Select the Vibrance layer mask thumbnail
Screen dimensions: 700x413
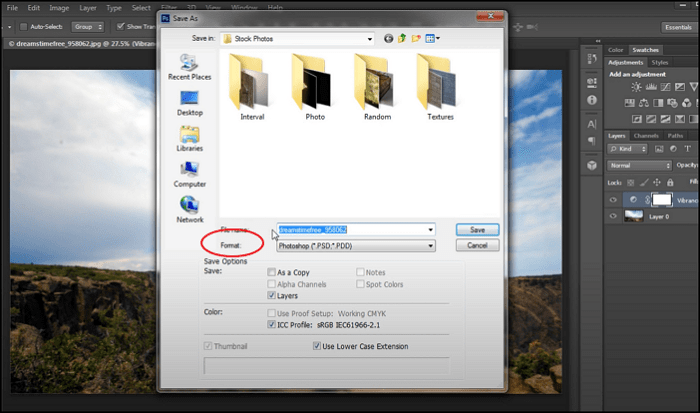coord(662,200)
